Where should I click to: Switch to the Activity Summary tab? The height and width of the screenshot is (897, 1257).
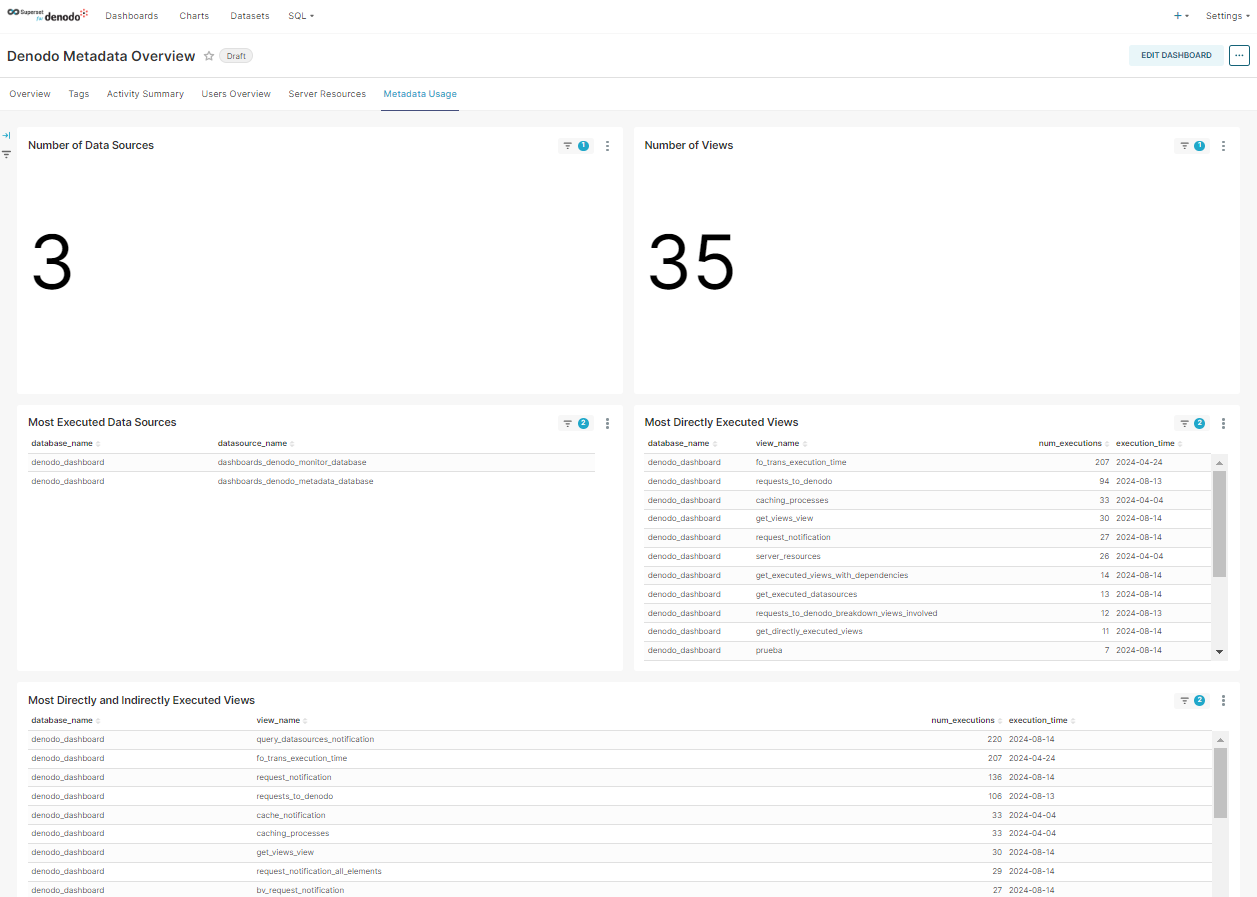pyautogui.click(x=145, y=94)
